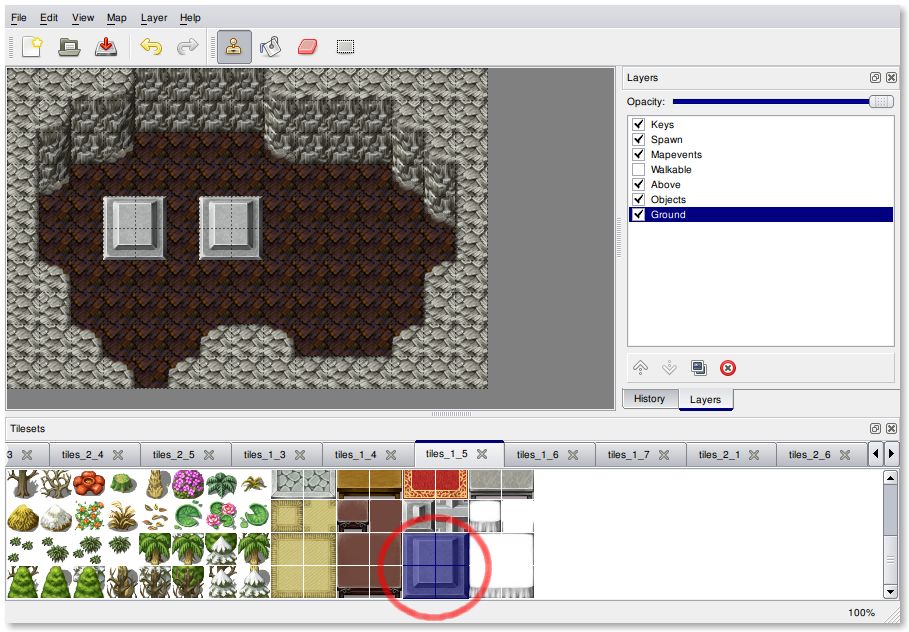Uncheck the Objects layer visibility
Image resolution: width=909 pixels, height=632 pixels.
[638, 200]
